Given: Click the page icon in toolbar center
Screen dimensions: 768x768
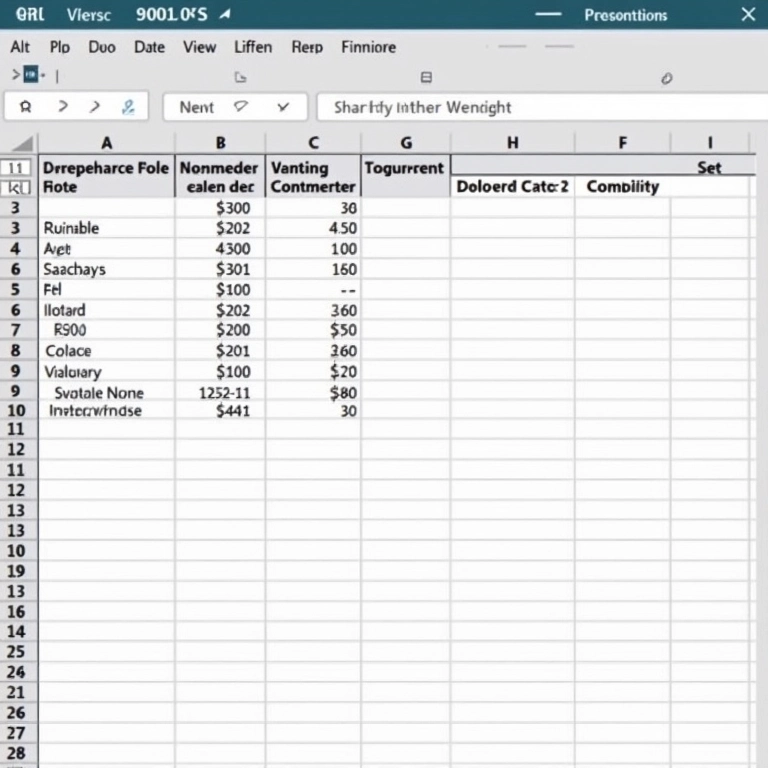Looking at the screenshot, I should coord(239,77).
